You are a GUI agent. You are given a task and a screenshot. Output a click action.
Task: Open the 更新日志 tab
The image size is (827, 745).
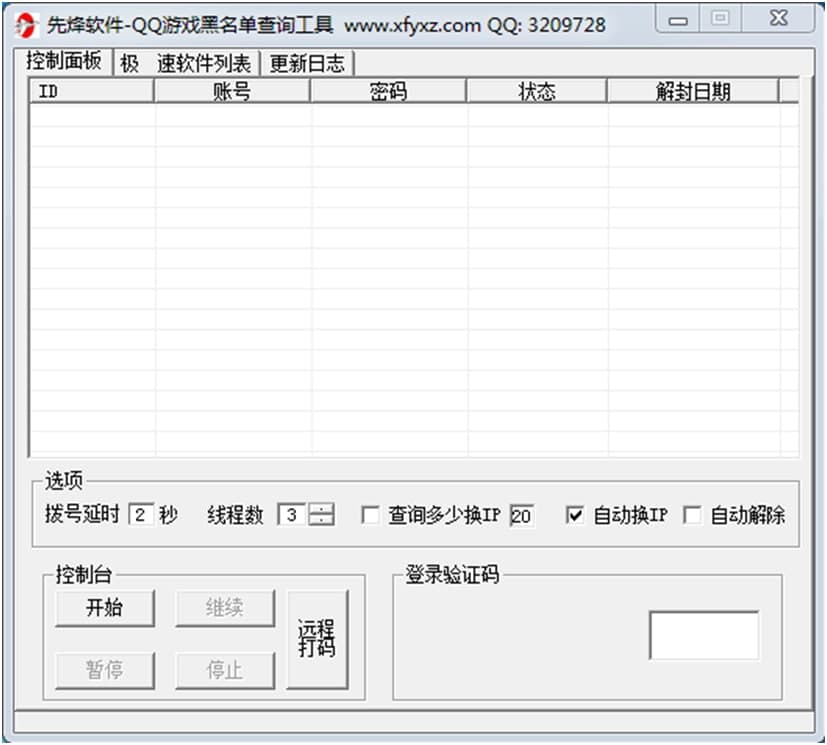(307, 64)
